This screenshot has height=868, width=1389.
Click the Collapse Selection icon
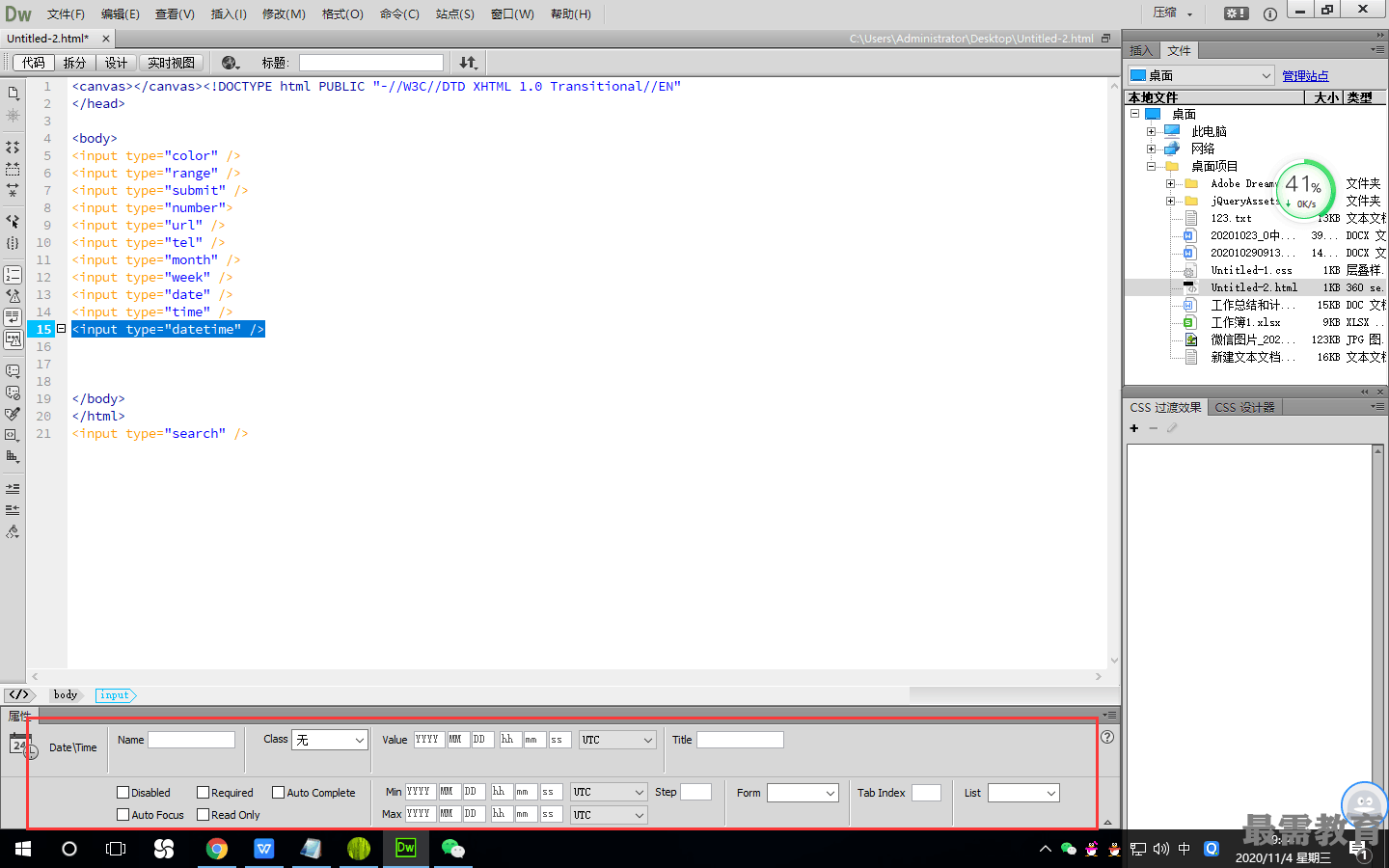click(x=13, y=169)
